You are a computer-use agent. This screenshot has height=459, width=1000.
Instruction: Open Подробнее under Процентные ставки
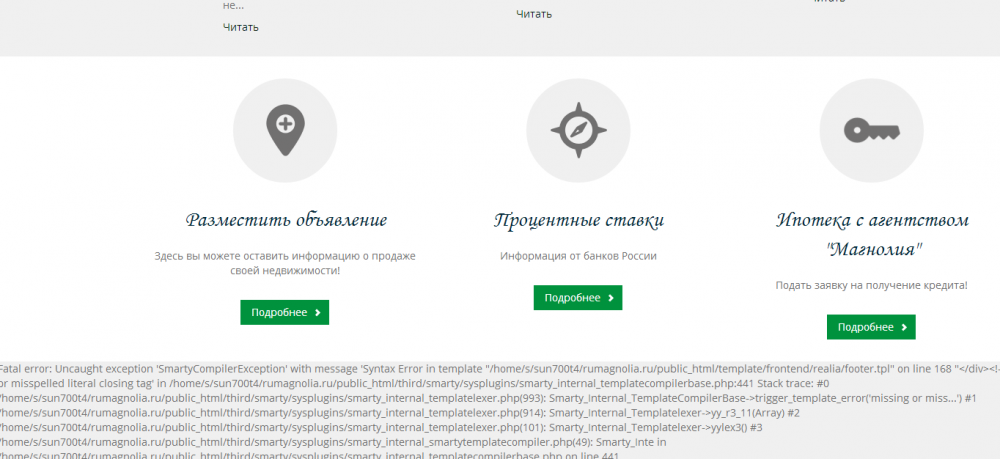pyautogui.click(x=578, y=298)
